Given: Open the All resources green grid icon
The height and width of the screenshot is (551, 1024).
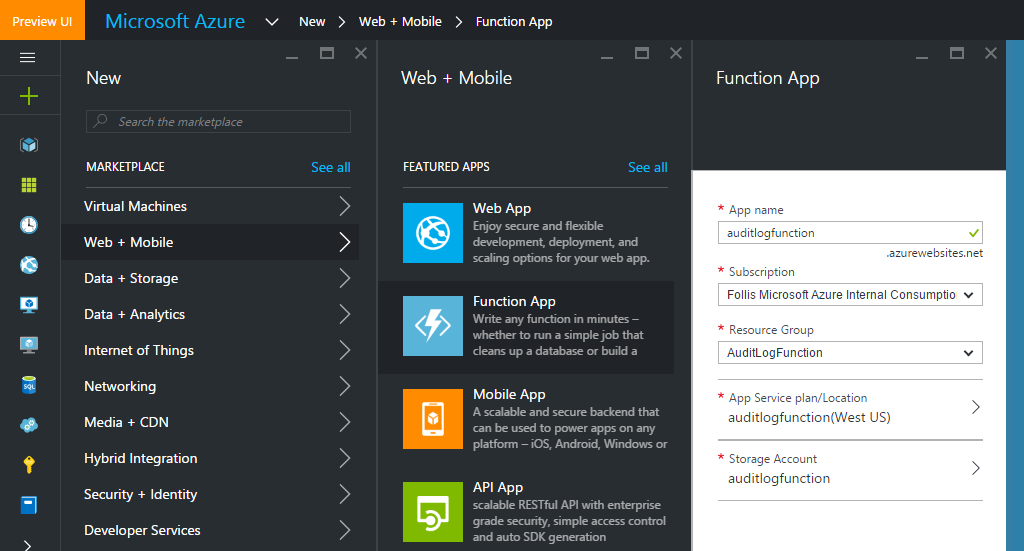Looking at the screenshot, I should point(29,185).
